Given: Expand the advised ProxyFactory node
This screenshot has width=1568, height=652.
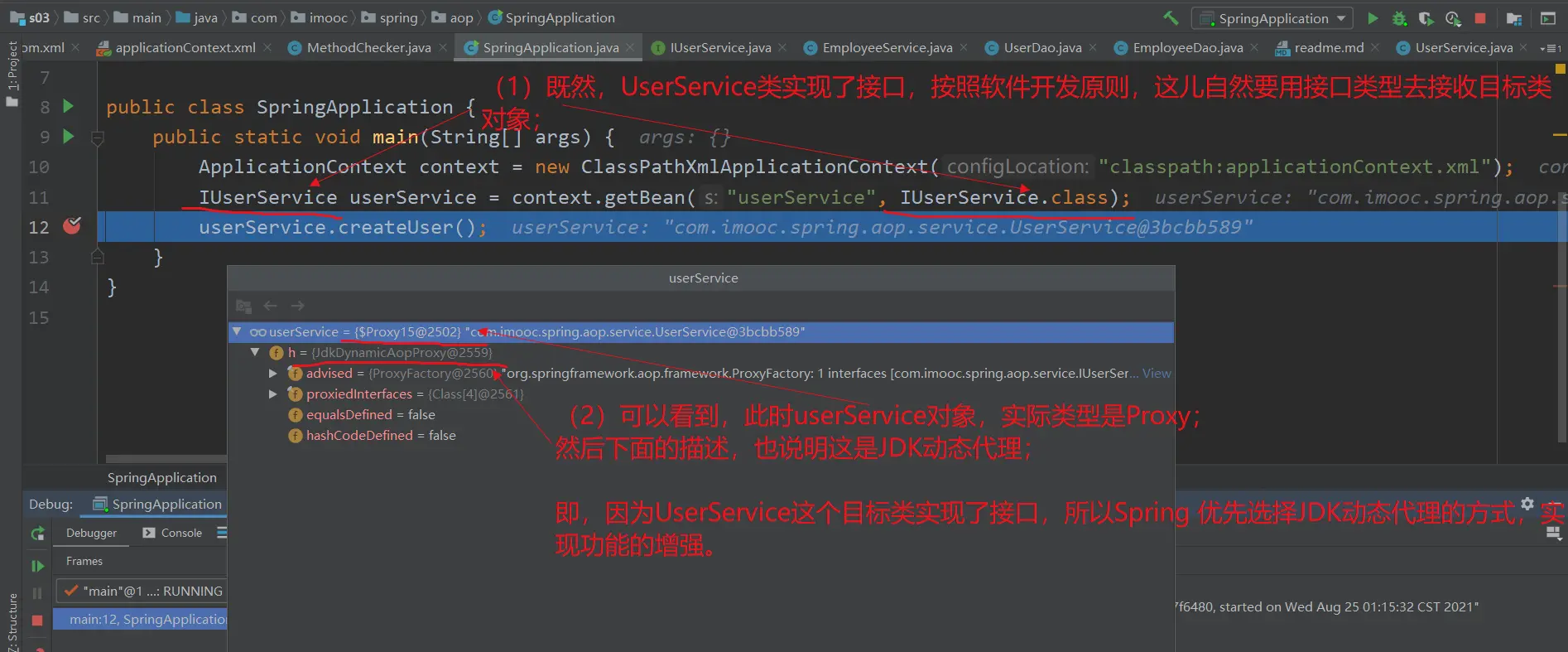Looking at the screenshot, I should (x=273, y=373).
